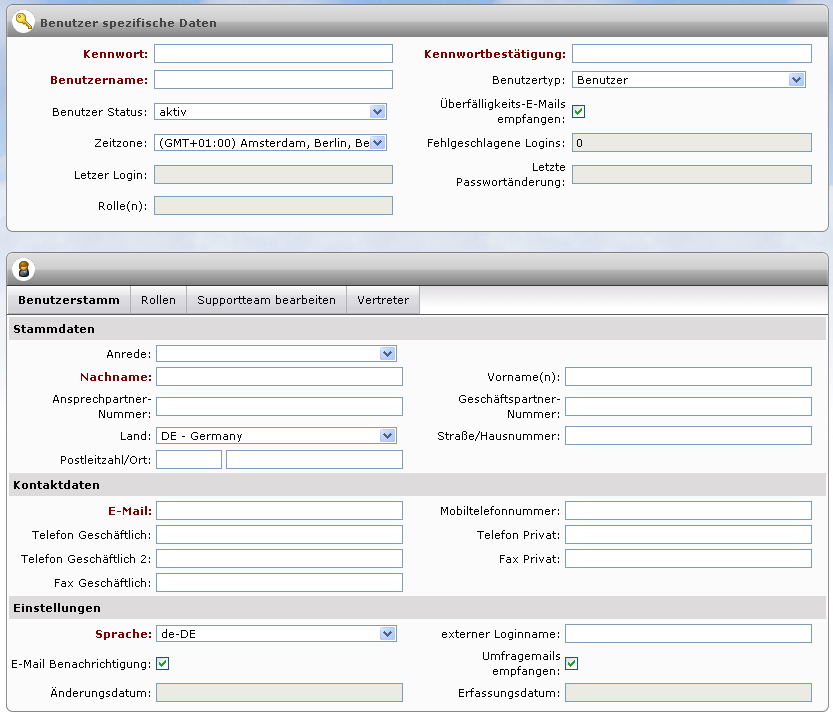Focus the E-Mail input field
The width and height of the screenshot is (833, 716).
[x=279, y=510]
